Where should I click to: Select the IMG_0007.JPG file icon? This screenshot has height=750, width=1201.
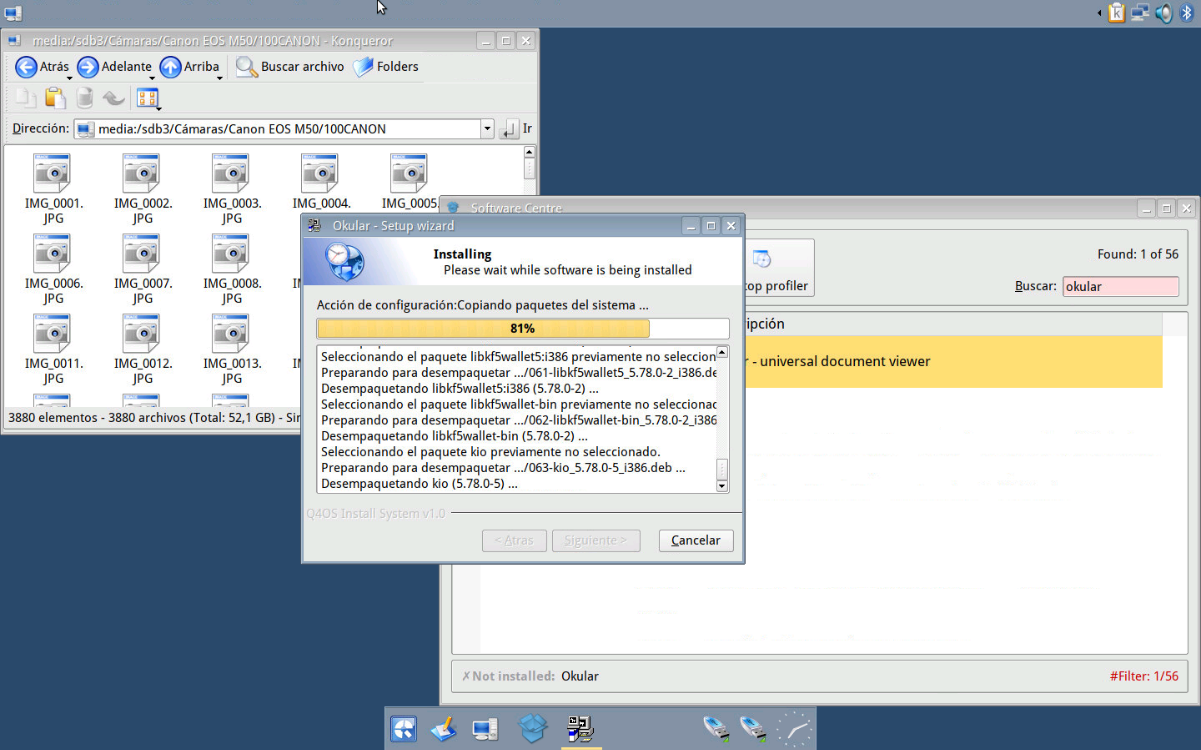tap(142, 255)
